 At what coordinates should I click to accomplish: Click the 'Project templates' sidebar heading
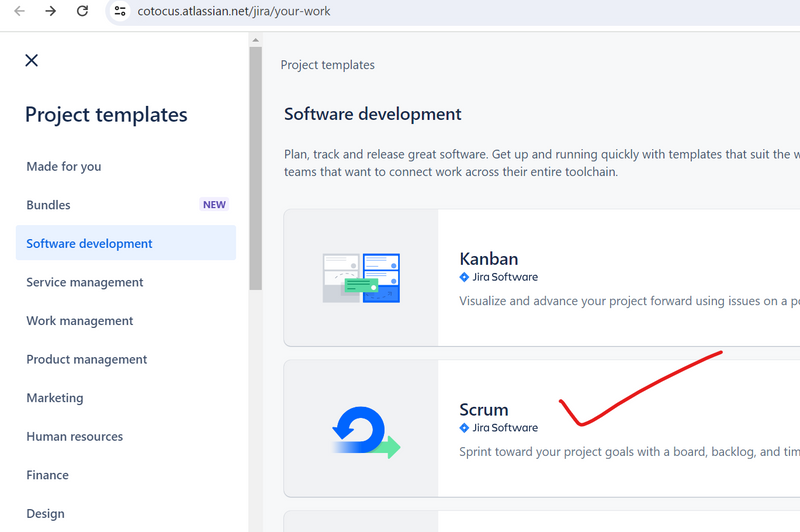tap(106, 115)
